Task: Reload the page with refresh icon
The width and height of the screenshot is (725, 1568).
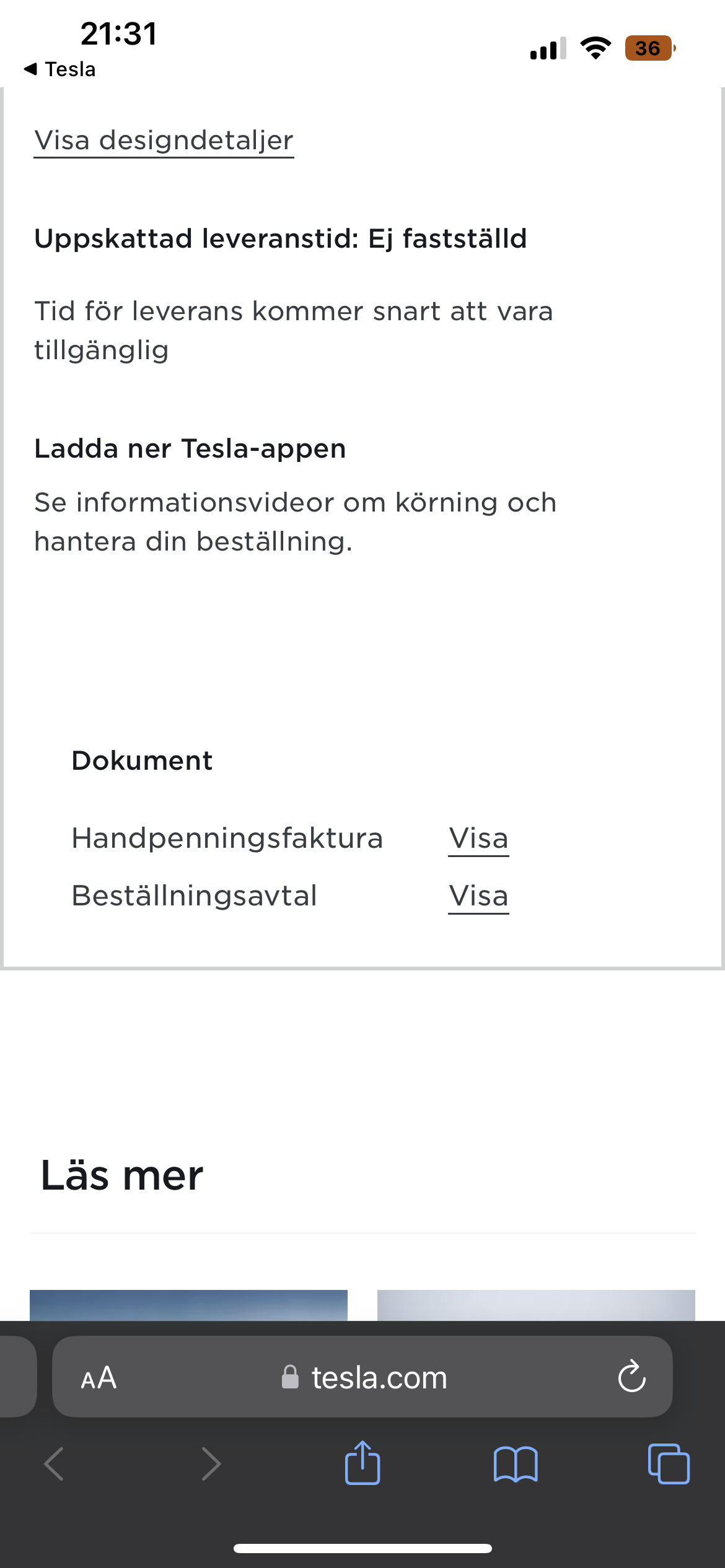Action: click(x=632, y=1377)
